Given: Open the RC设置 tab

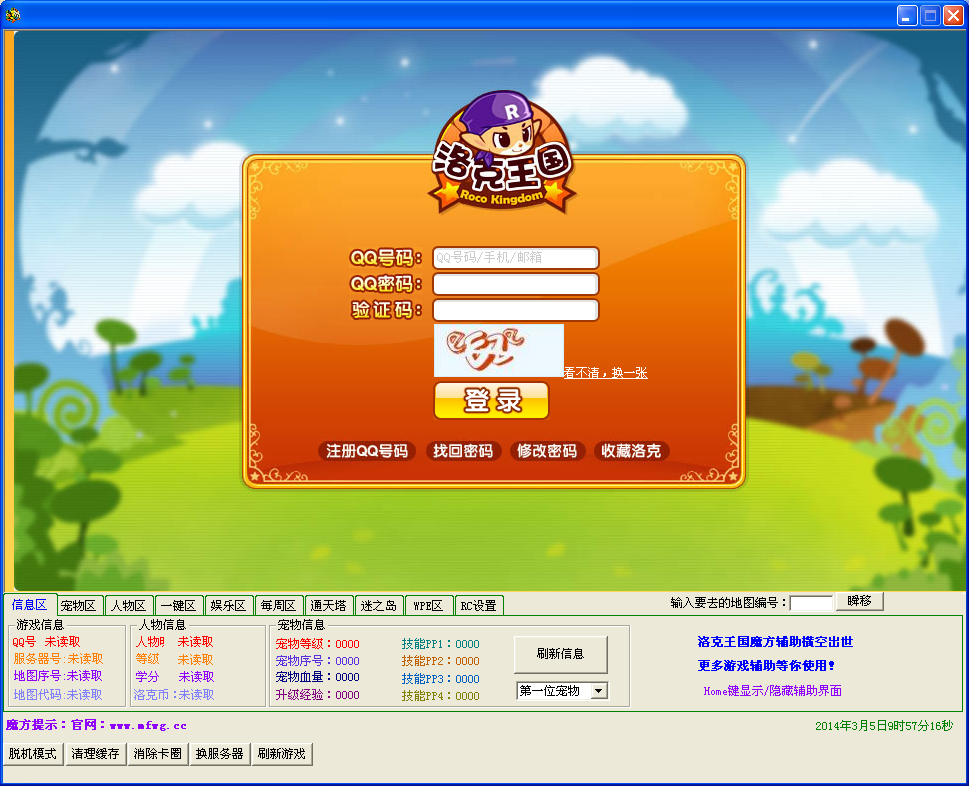Looking at the screenshot, I should 479,606.
